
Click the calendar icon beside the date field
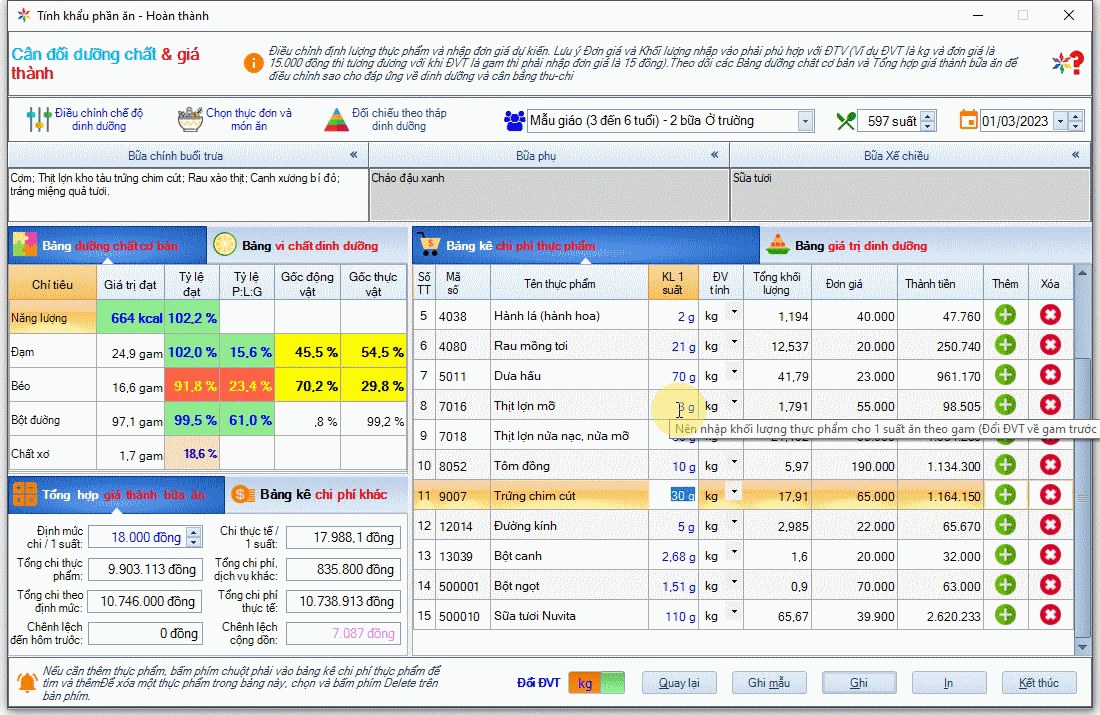[968, 120]
